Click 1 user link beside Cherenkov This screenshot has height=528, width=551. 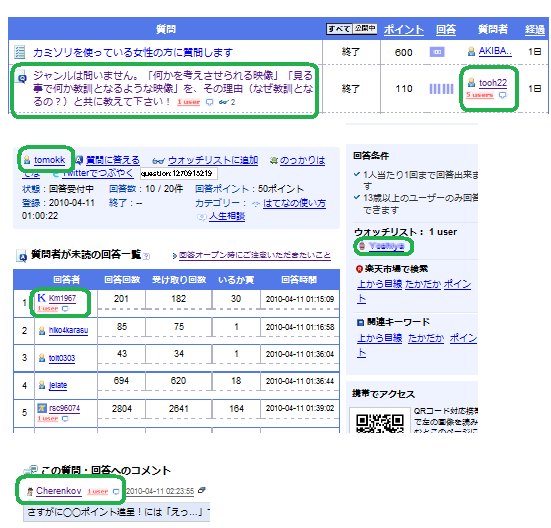(98, 491)
